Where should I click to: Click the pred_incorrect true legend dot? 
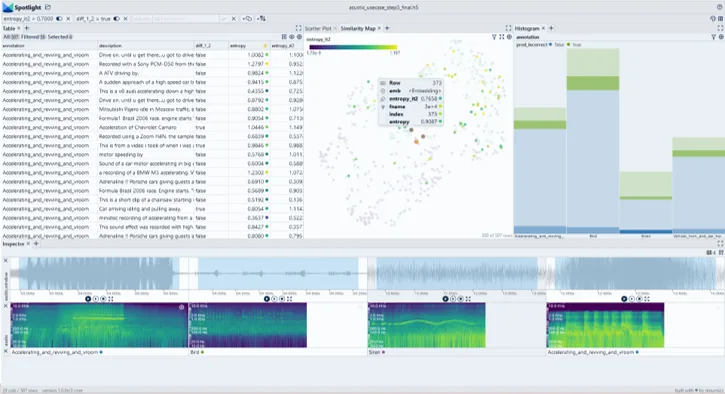pos(568,44)
